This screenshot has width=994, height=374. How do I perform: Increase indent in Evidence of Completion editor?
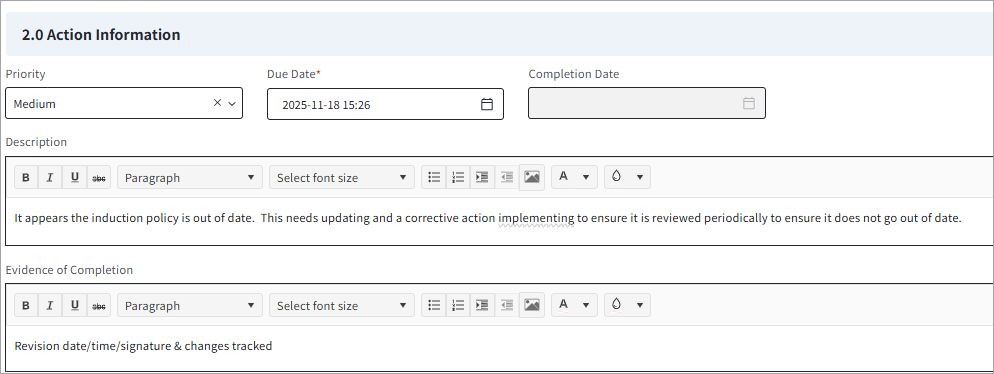click(x=482, y=306)
